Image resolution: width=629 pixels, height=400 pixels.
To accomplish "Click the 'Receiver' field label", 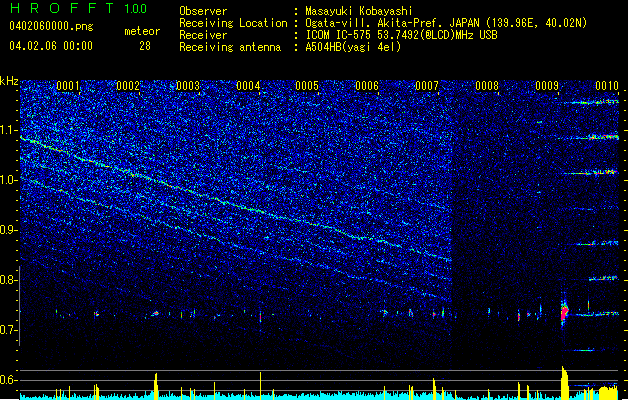I will tap(203, 35).
